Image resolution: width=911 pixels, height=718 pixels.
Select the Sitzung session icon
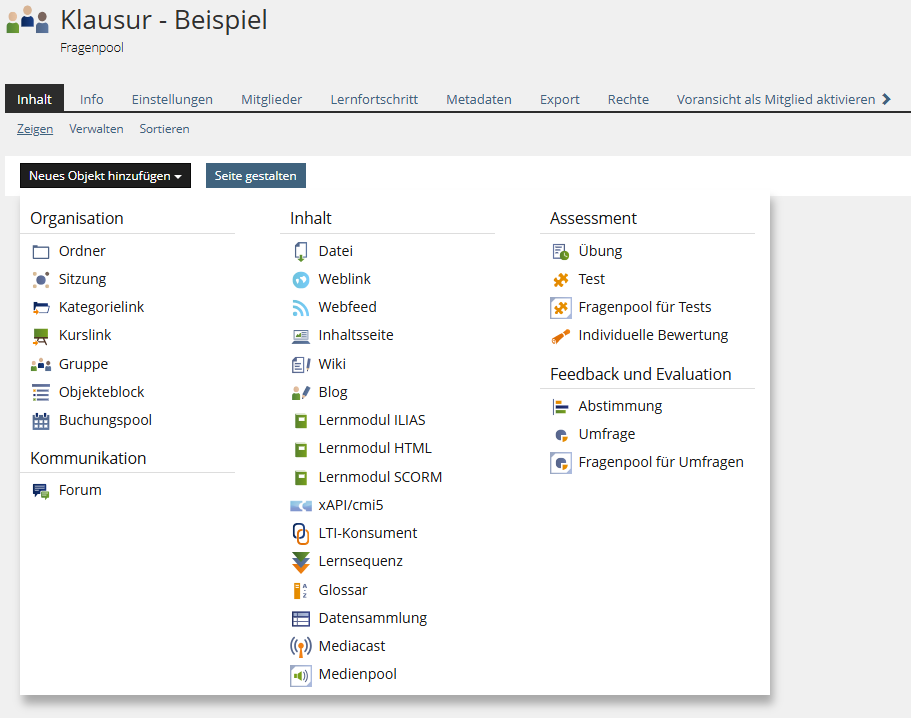pos(41,279)
